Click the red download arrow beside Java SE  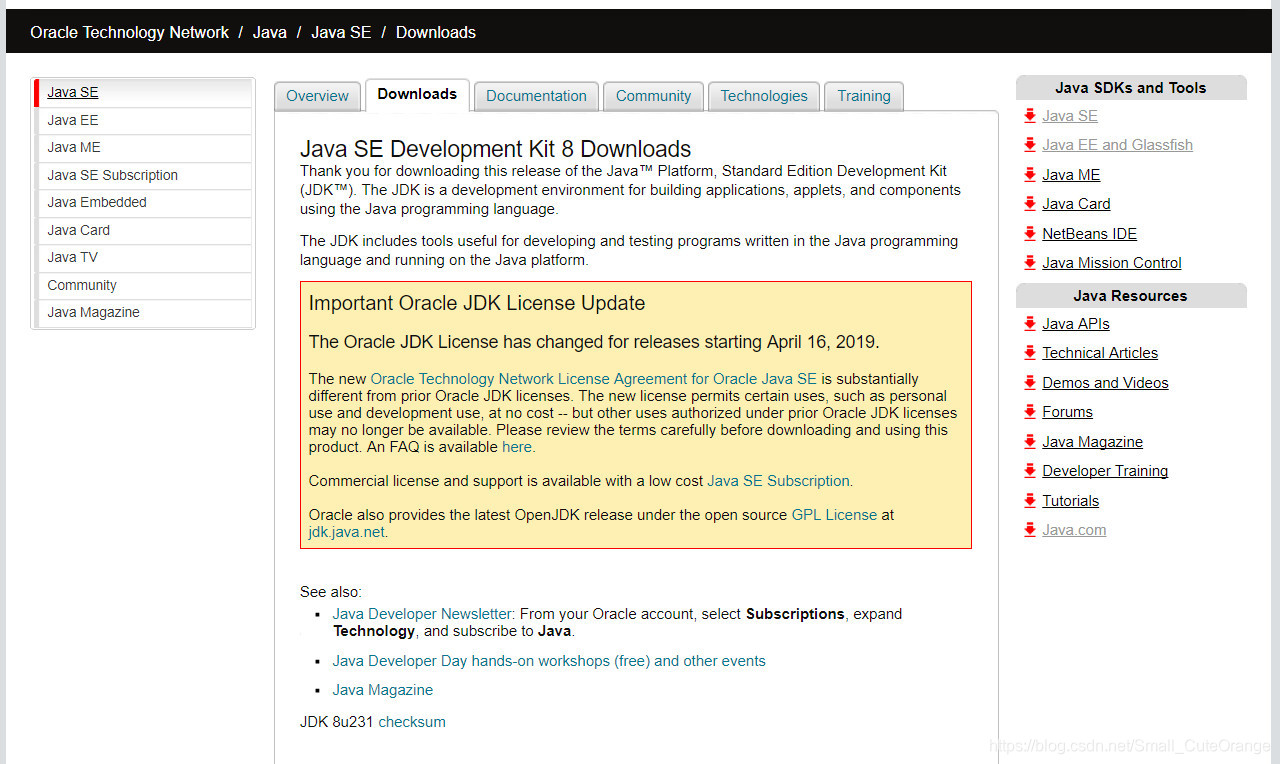click(x=1030, y=116)
